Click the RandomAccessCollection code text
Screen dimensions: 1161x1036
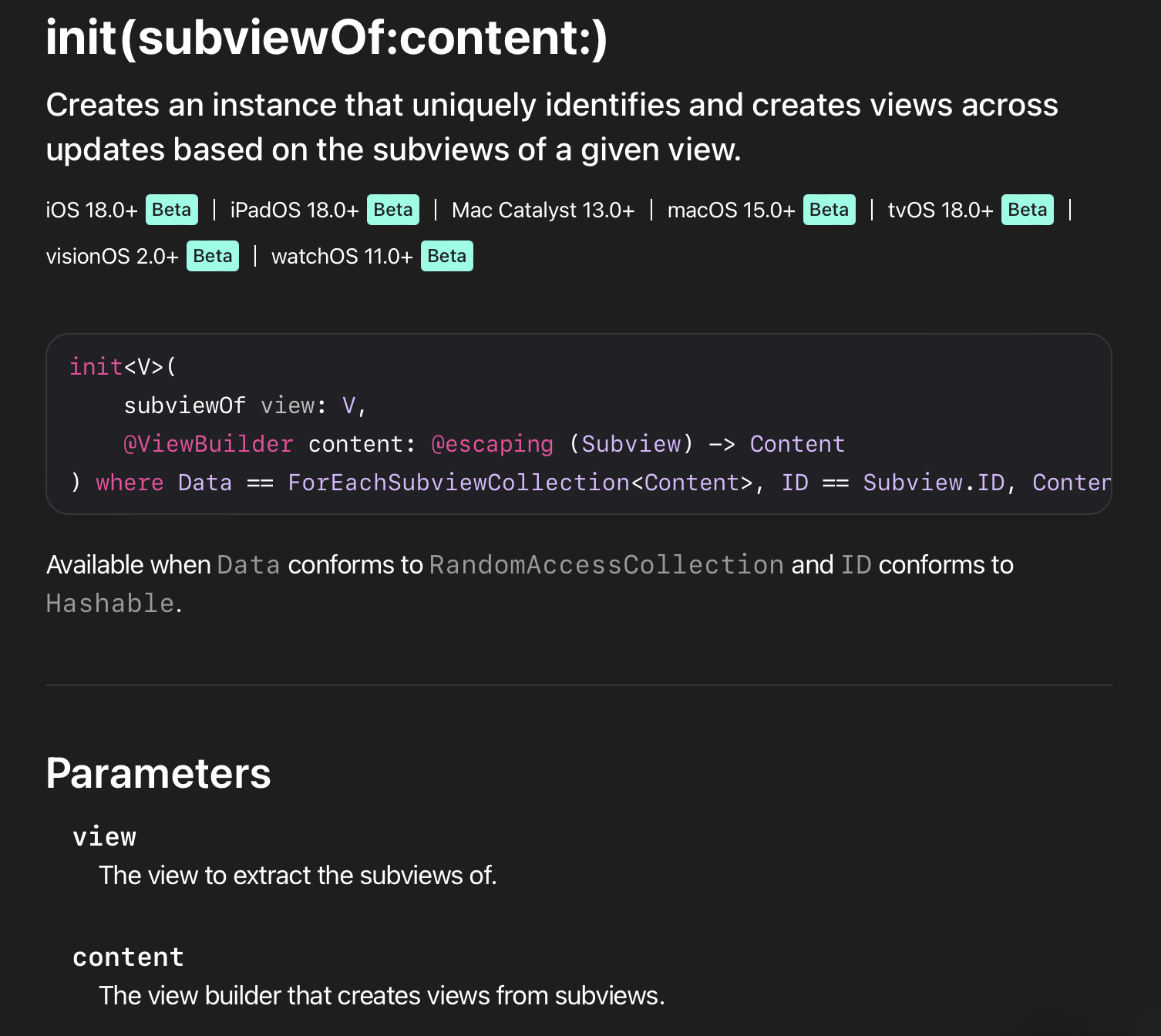[x=607, y=565]
